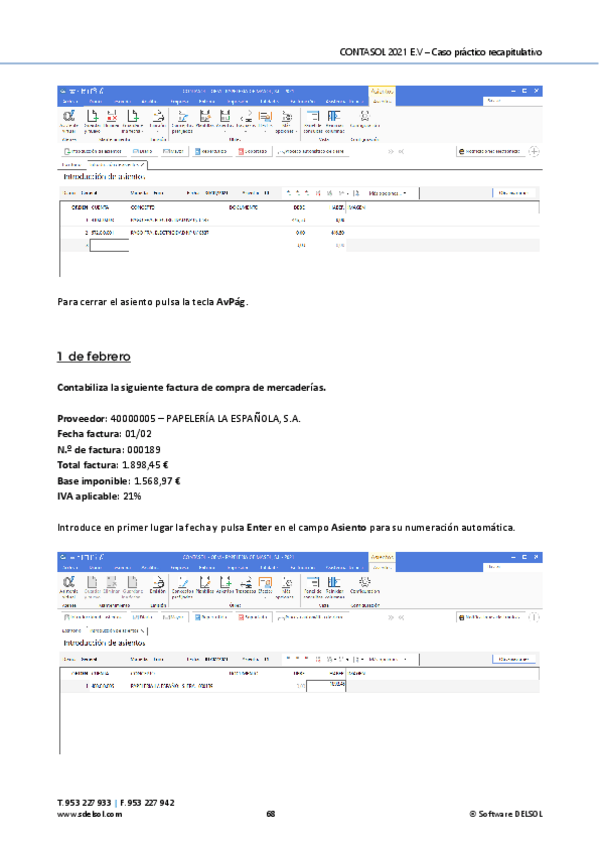Open Asientos ribbon tab in second screenshot
Image resolution: width=599 pixels, height=848 pixels.
tap(382, 567)
